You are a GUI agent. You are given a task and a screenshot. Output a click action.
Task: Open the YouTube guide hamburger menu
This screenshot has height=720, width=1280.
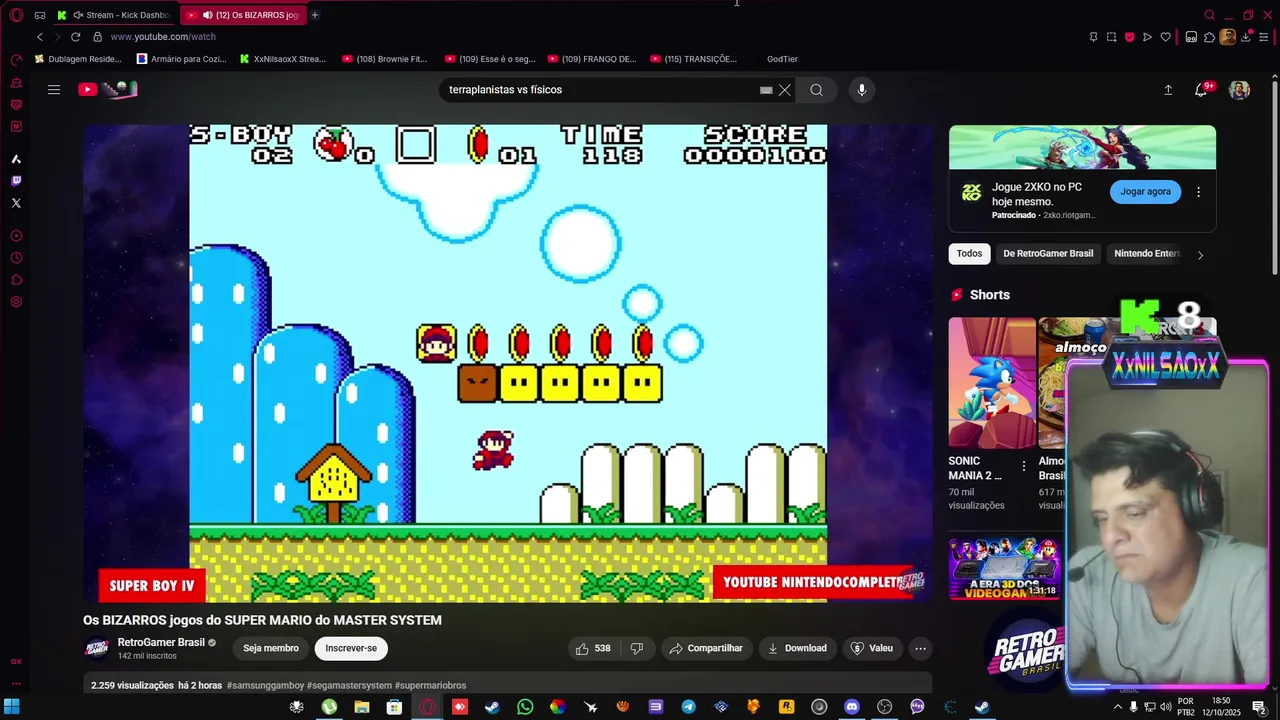pos(54,90)
